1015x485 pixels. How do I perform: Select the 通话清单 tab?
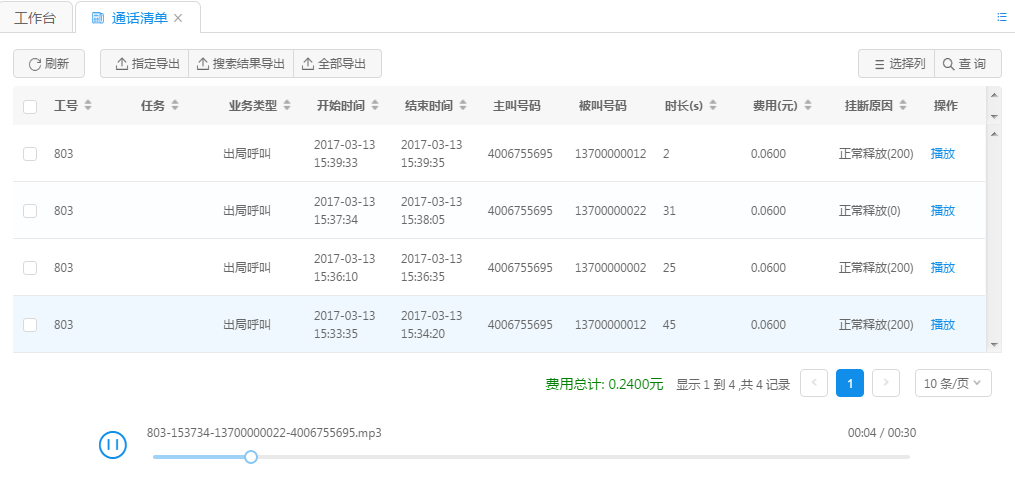tap(132, 18)
